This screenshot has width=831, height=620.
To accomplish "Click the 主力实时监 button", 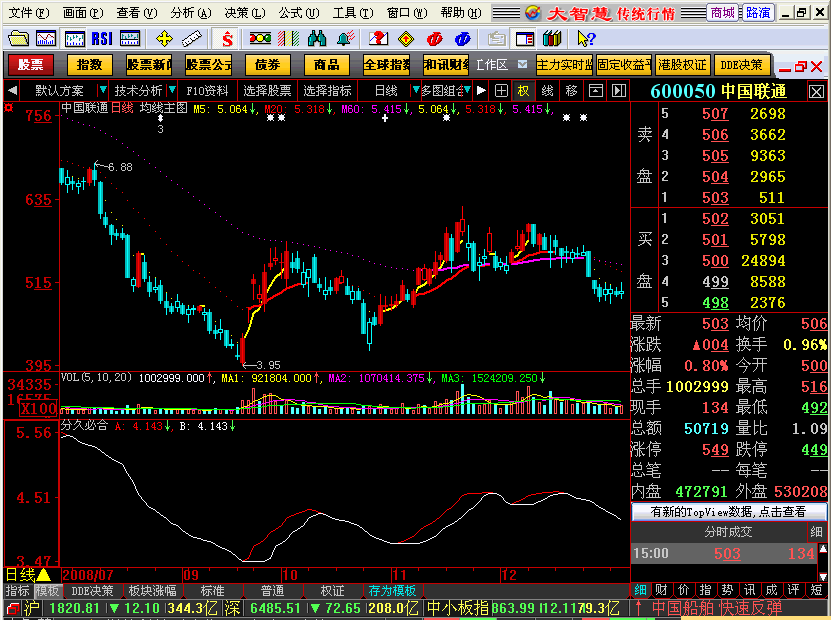I will 564,65.
